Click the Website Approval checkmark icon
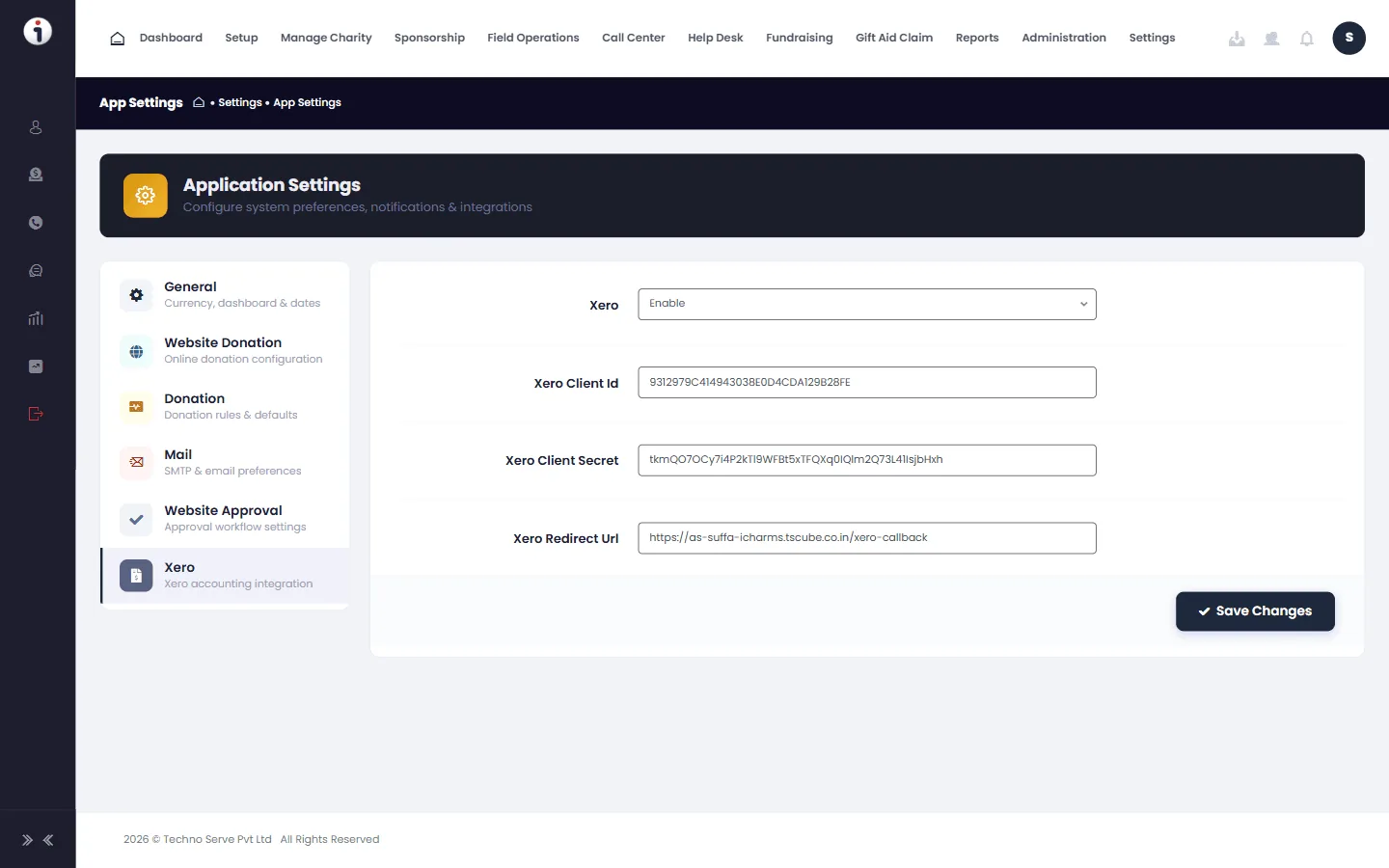1389x868 pixels. click(136, 519)
